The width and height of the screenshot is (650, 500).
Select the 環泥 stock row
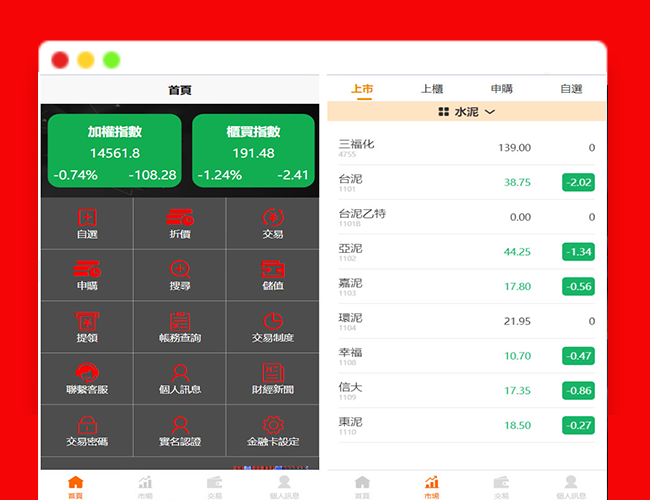(x=466, y=321)
